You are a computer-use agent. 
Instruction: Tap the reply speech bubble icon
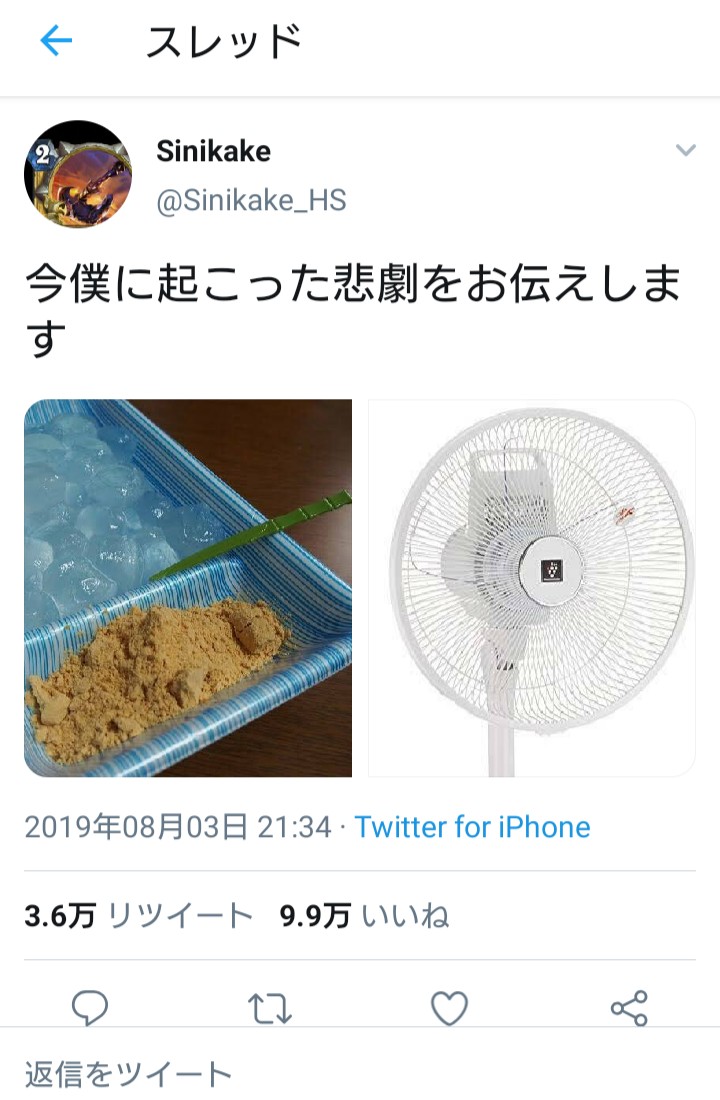tap(90, 1008)
